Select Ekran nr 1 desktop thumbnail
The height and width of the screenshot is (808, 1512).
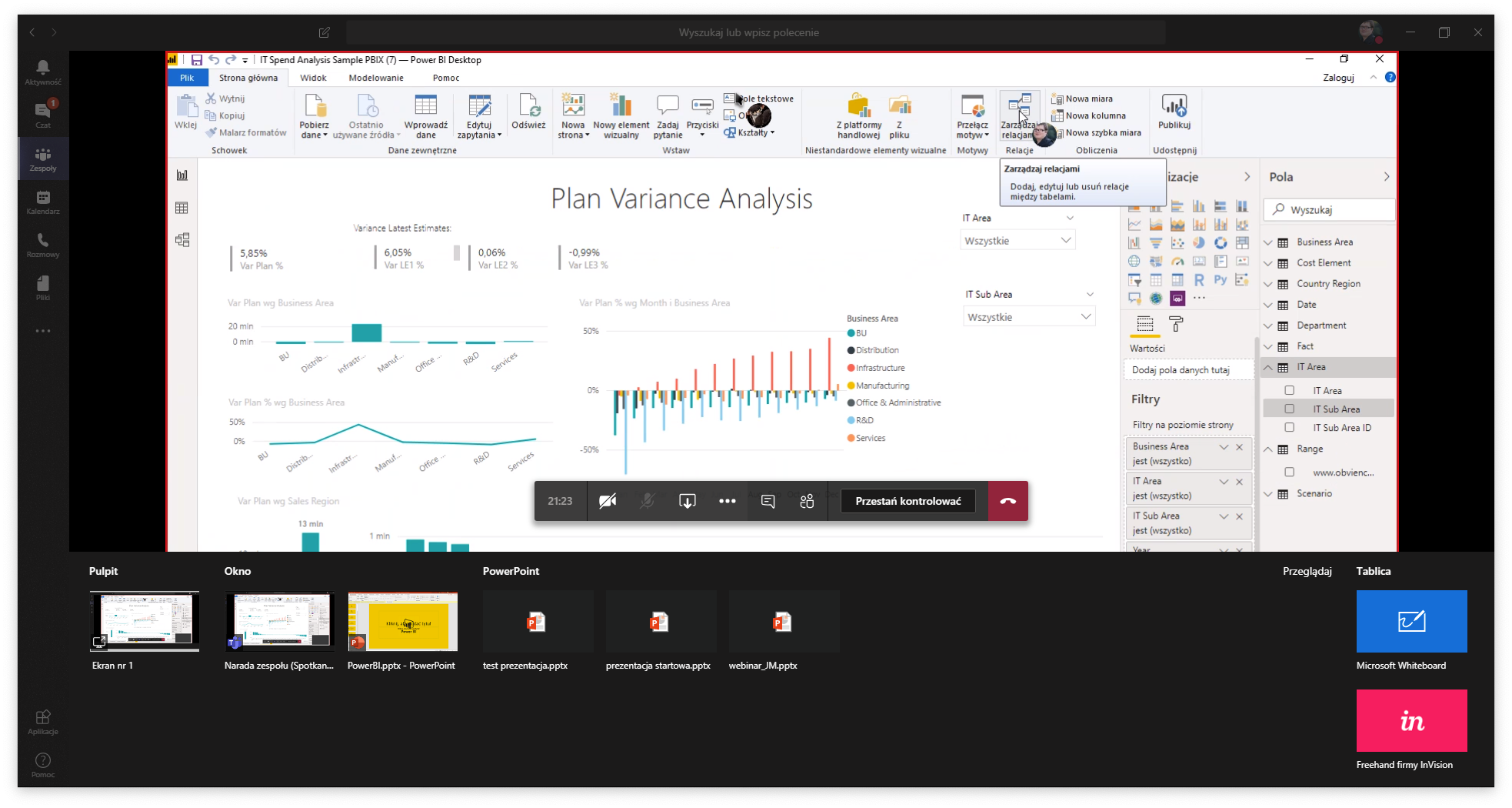[x=145, y=622]
